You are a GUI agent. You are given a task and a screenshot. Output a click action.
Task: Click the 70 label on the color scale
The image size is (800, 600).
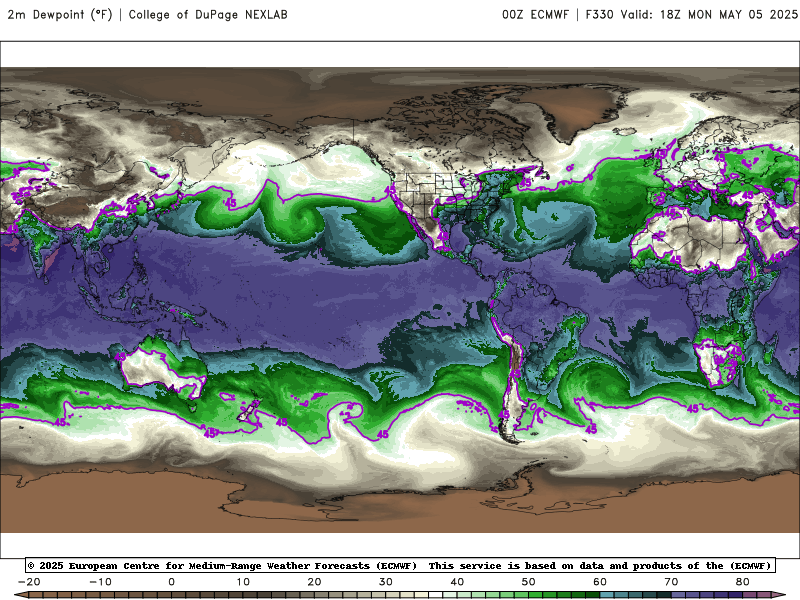[x=671, y=582]
